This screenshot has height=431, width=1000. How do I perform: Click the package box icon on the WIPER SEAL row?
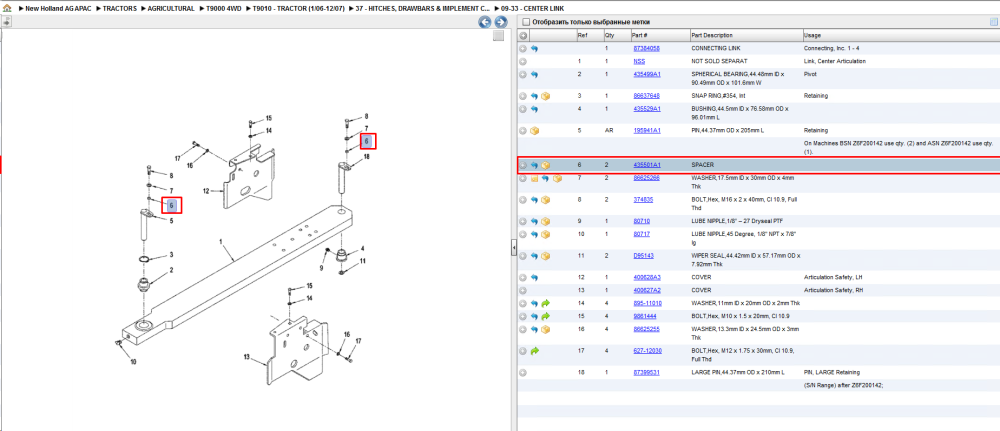tap(545, 256)
